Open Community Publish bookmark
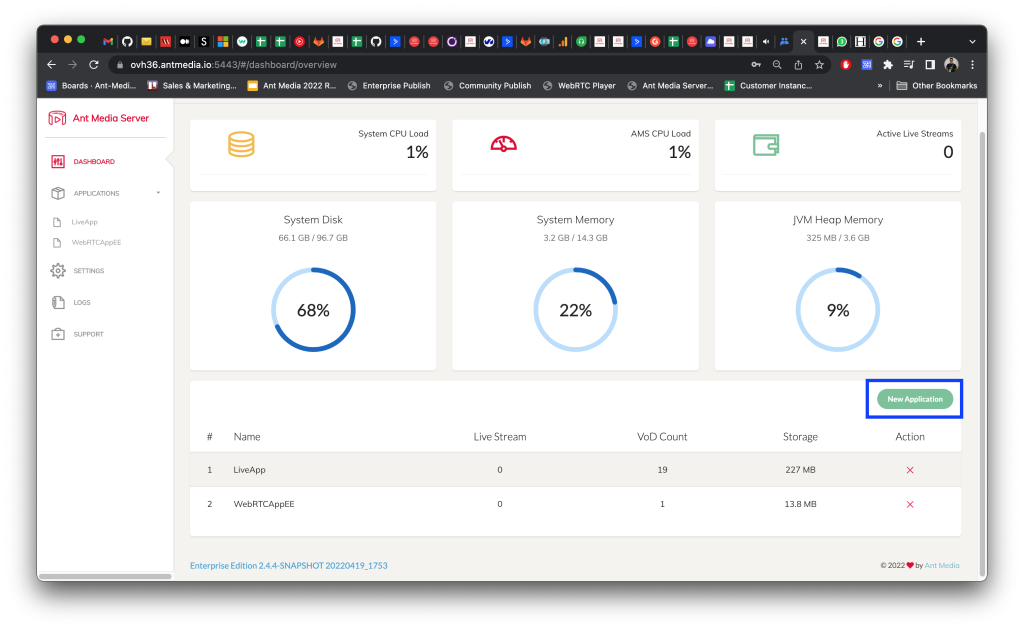The height and width of the screenshot is (630, 1024). [x=487, y=86]
